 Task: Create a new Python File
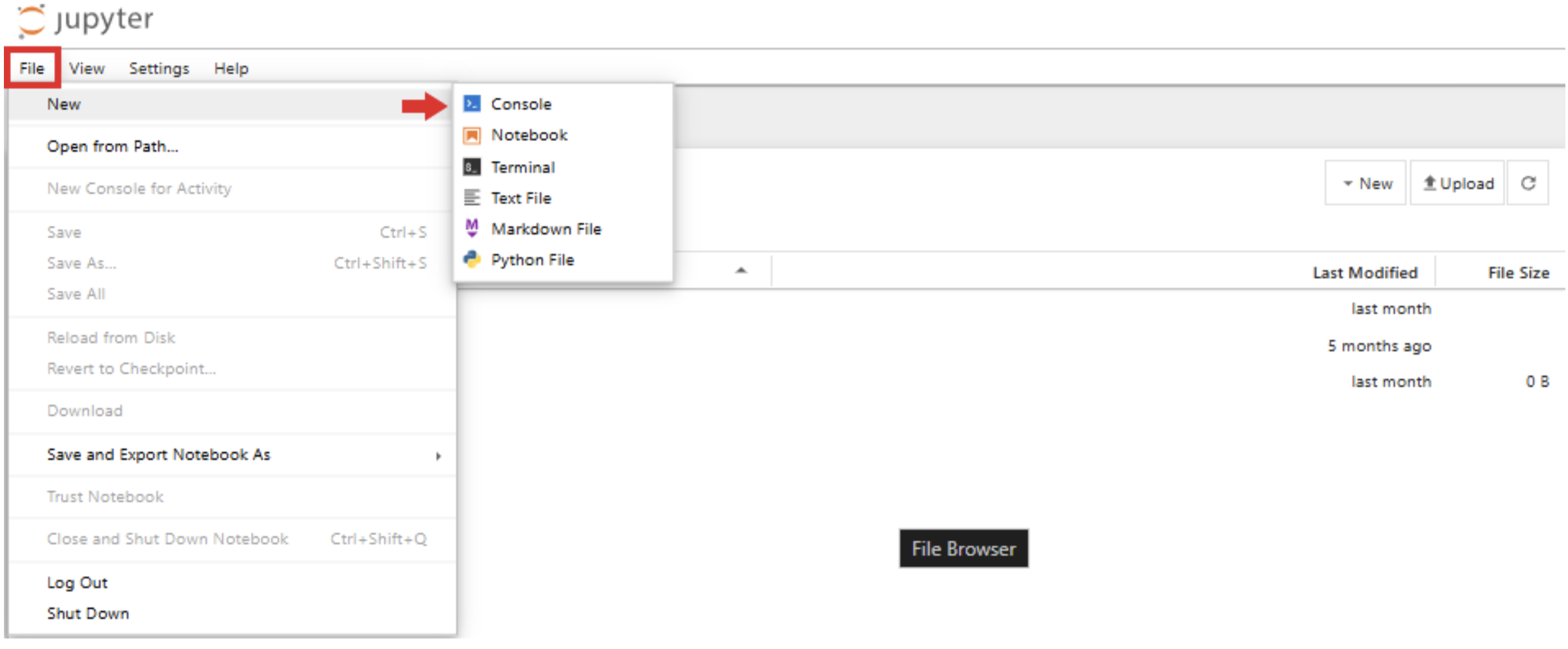(x=563, y=259)
